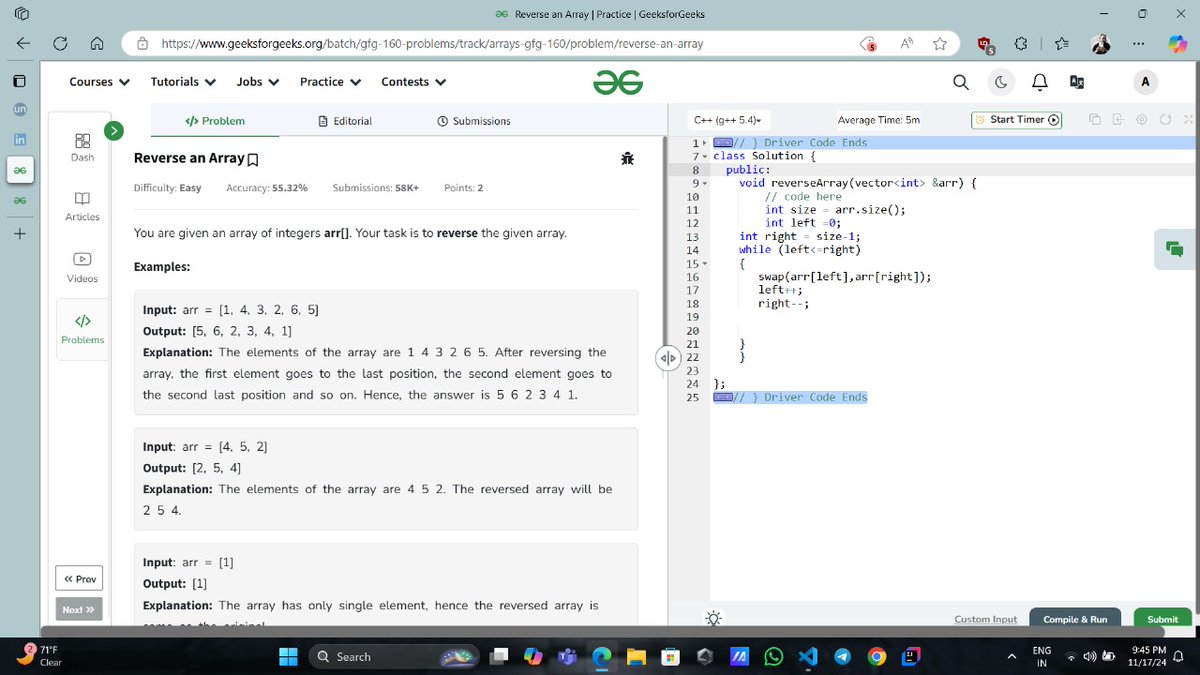
Task: Switch to the Submissions tab
Action: (x=474, y=121)
